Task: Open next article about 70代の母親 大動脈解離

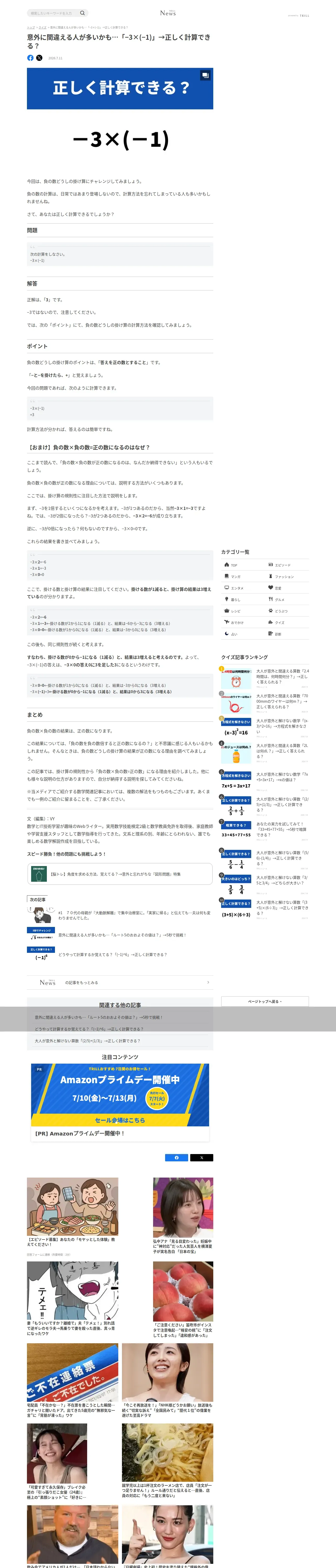Action: point(120,915)
